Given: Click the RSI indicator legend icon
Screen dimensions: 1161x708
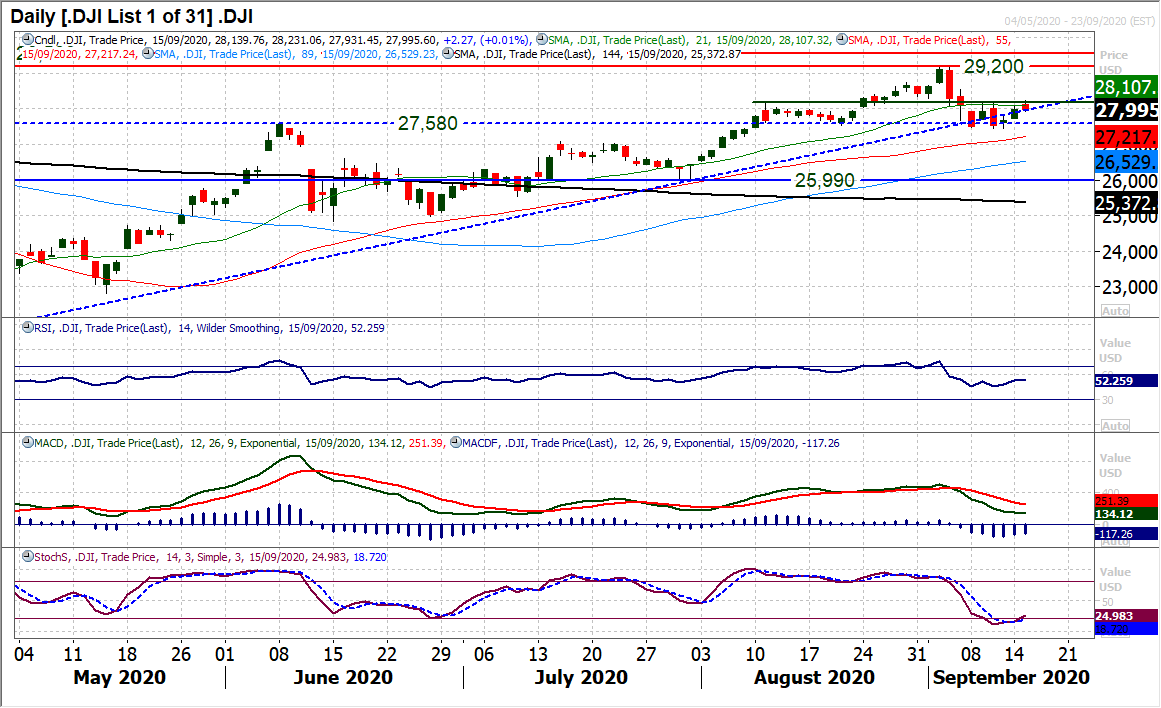Looking at the screenshot, I should click(x=27, y=327).
